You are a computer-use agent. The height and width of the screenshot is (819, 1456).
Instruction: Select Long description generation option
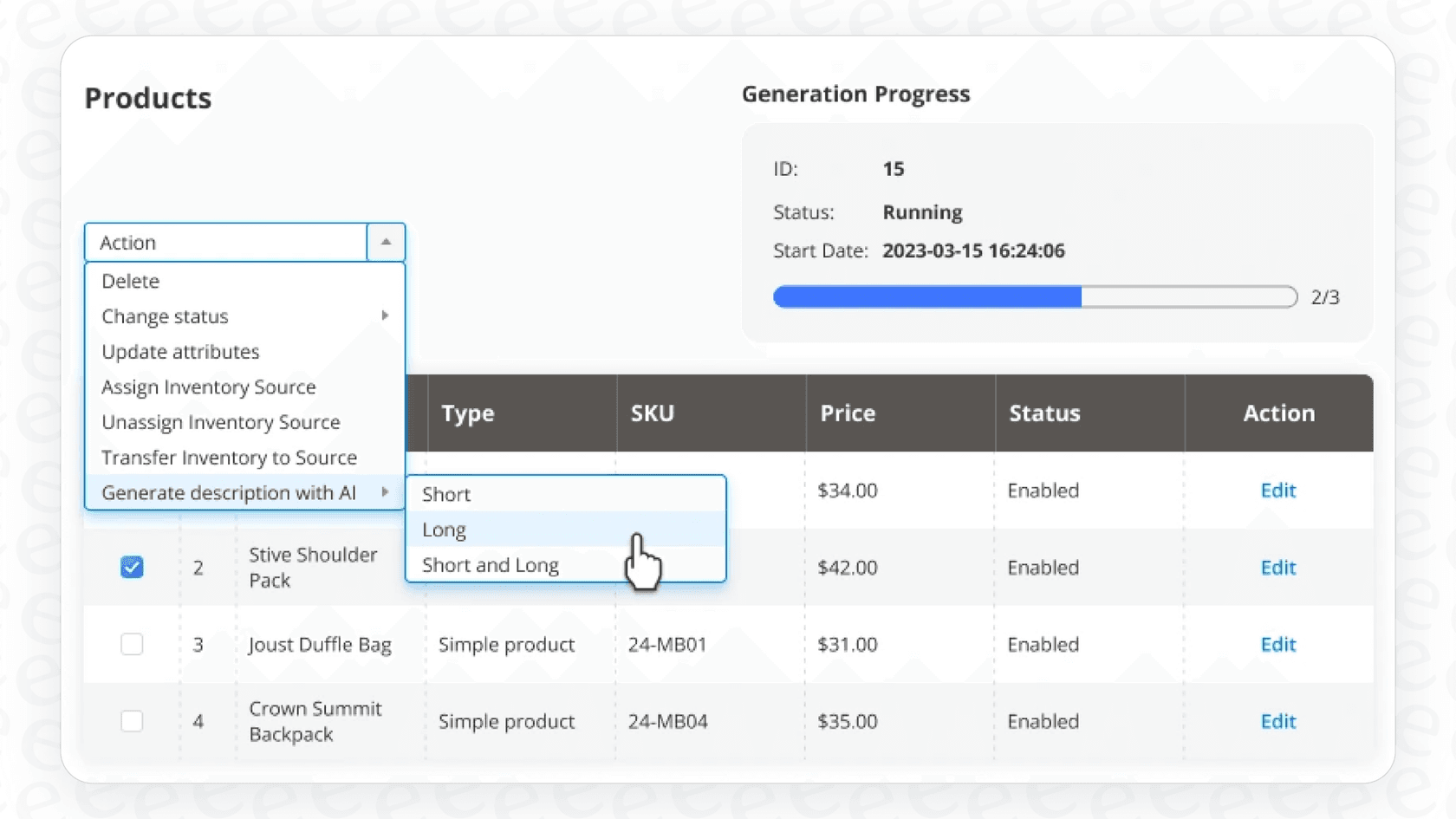(x=443, y=530)
